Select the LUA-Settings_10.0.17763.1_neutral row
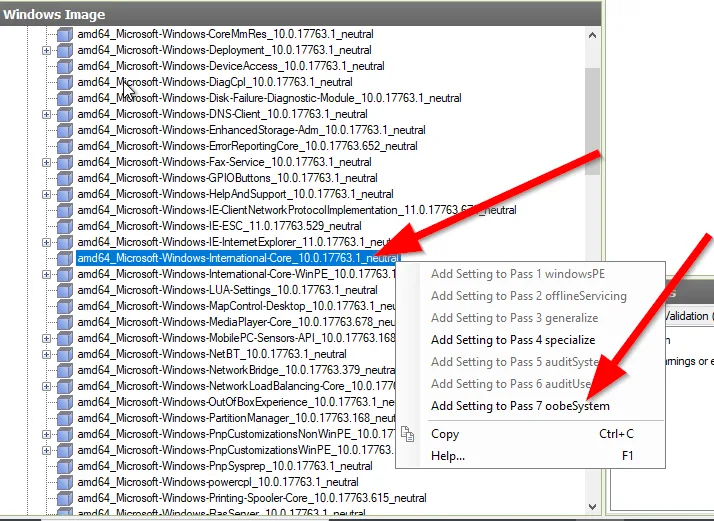Image resolution: width=714 pixels, height=521 pixels. pos(227,290)
